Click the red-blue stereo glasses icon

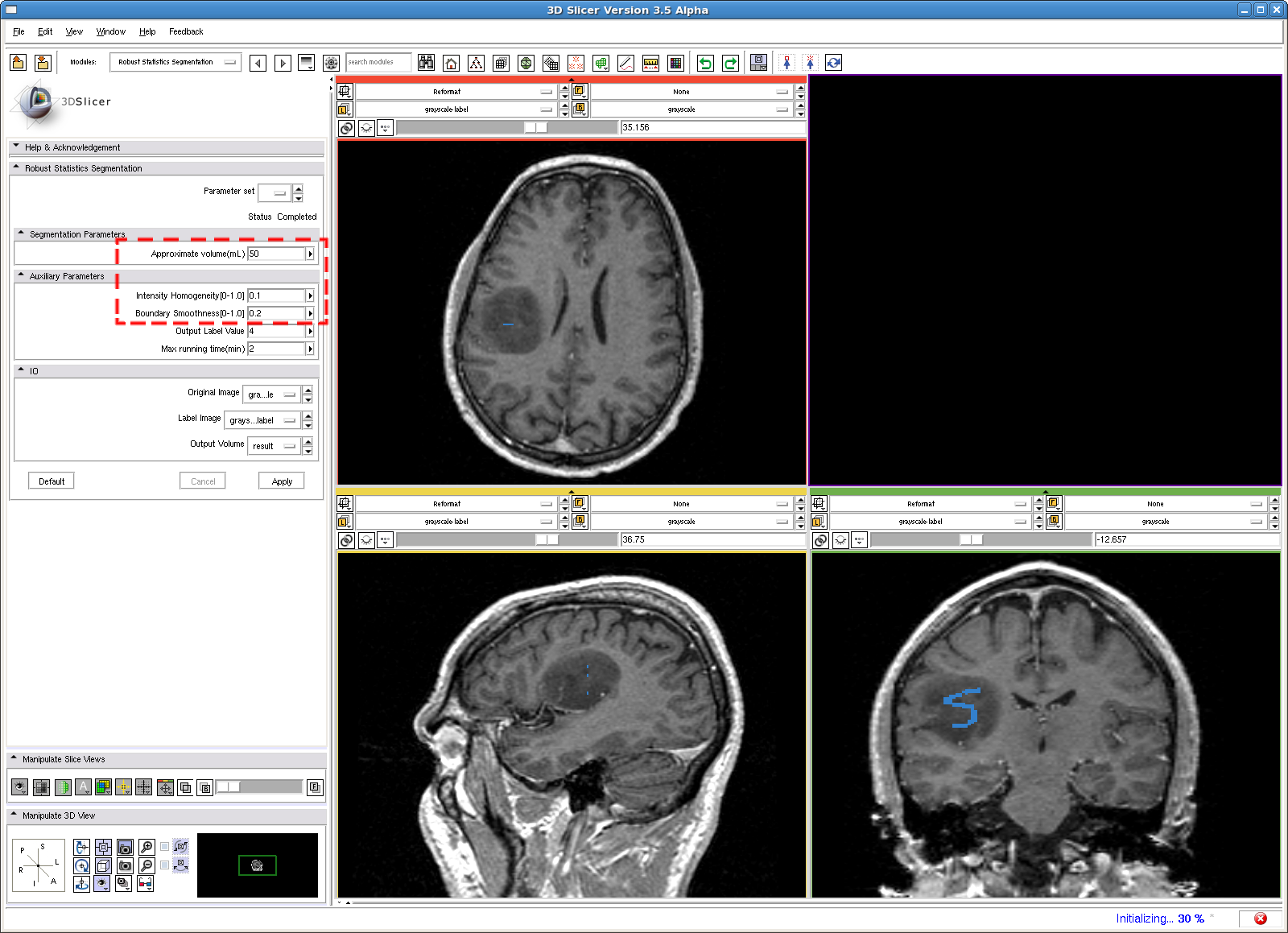click(145, 884)
